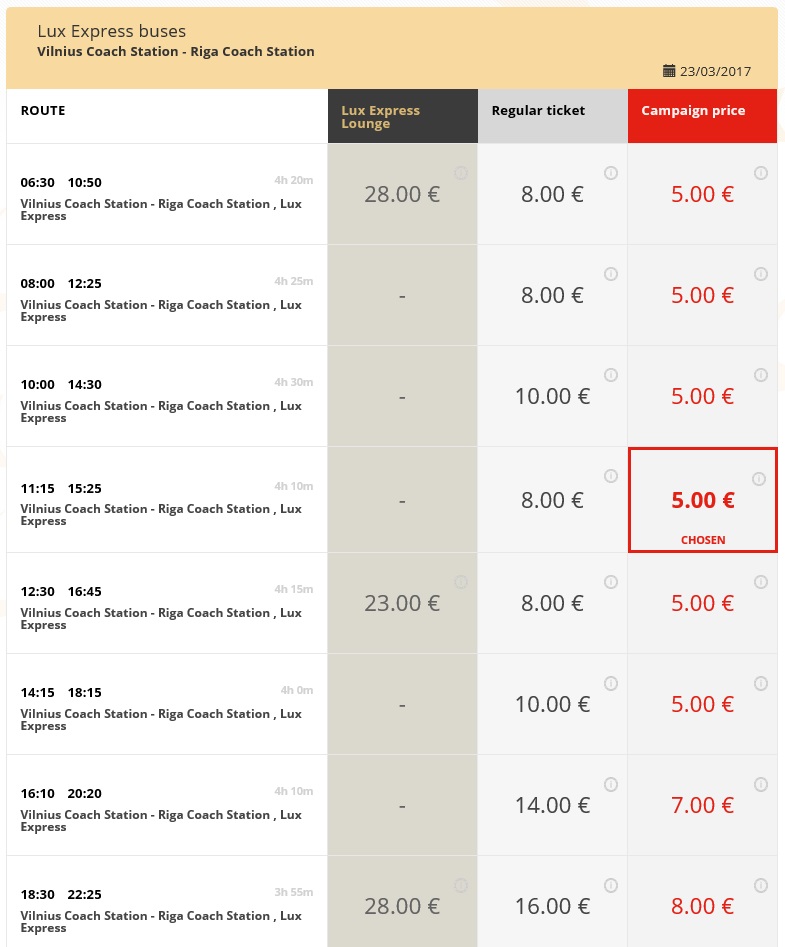Click info icon on 10:00 regular ticket
Image resolution: width=785 pixels, height=947 pixels.
611,375
